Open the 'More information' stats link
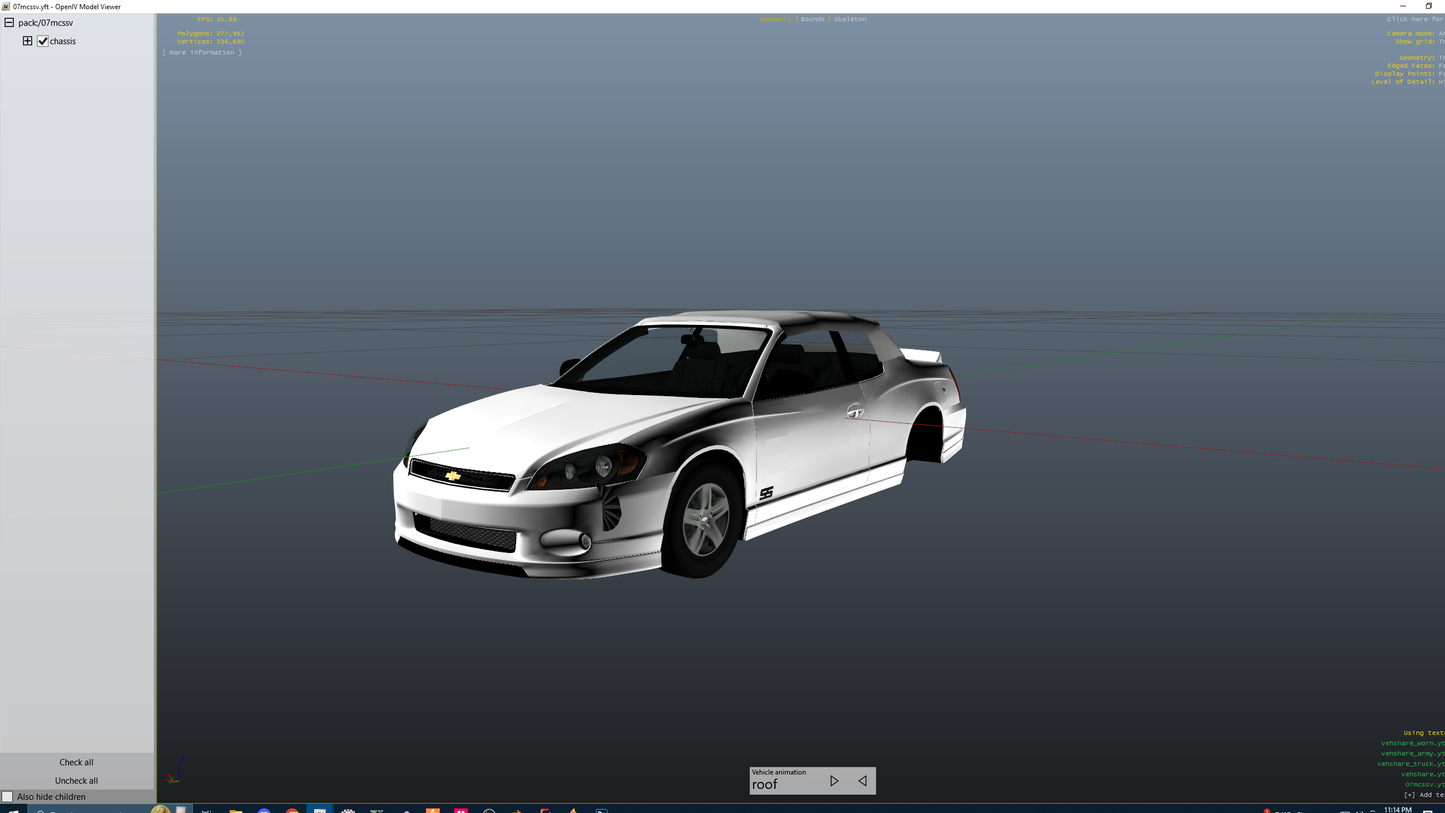The width and height of the screenshot is (1445, 813). (203, 52)
